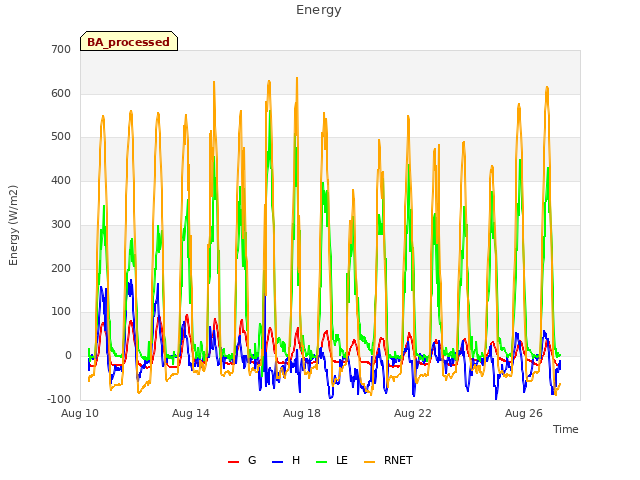
Task: Click the Aug 18 x-axis label
Action: [x=302, y=413]
